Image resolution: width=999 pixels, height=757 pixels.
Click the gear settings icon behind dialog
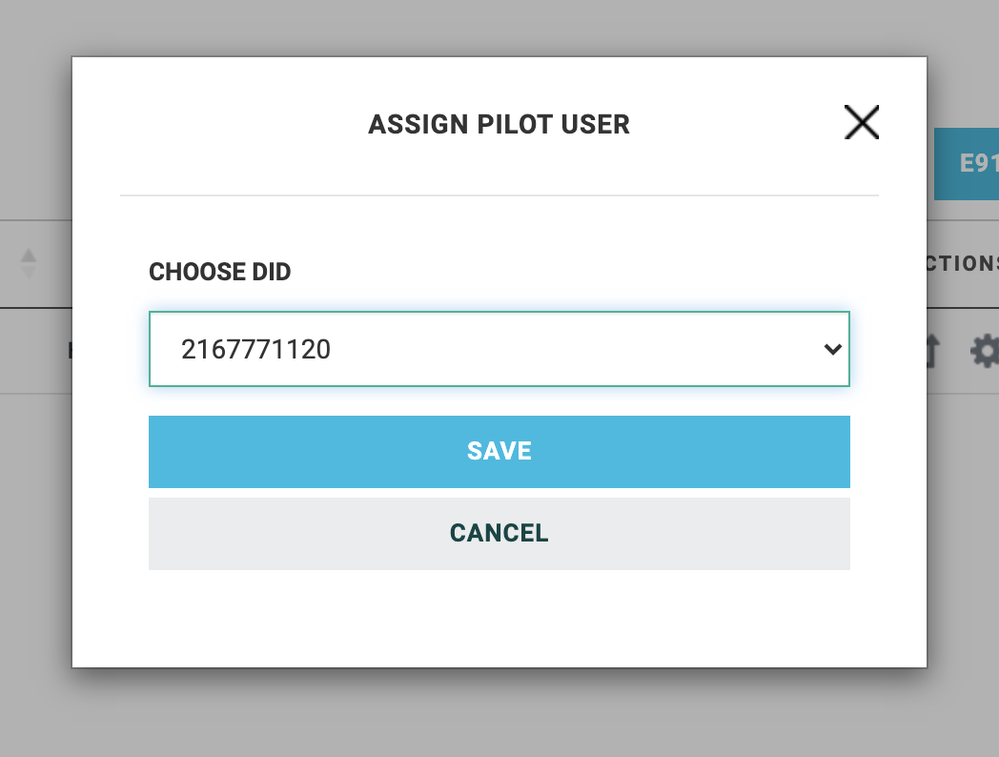(985, 351)
